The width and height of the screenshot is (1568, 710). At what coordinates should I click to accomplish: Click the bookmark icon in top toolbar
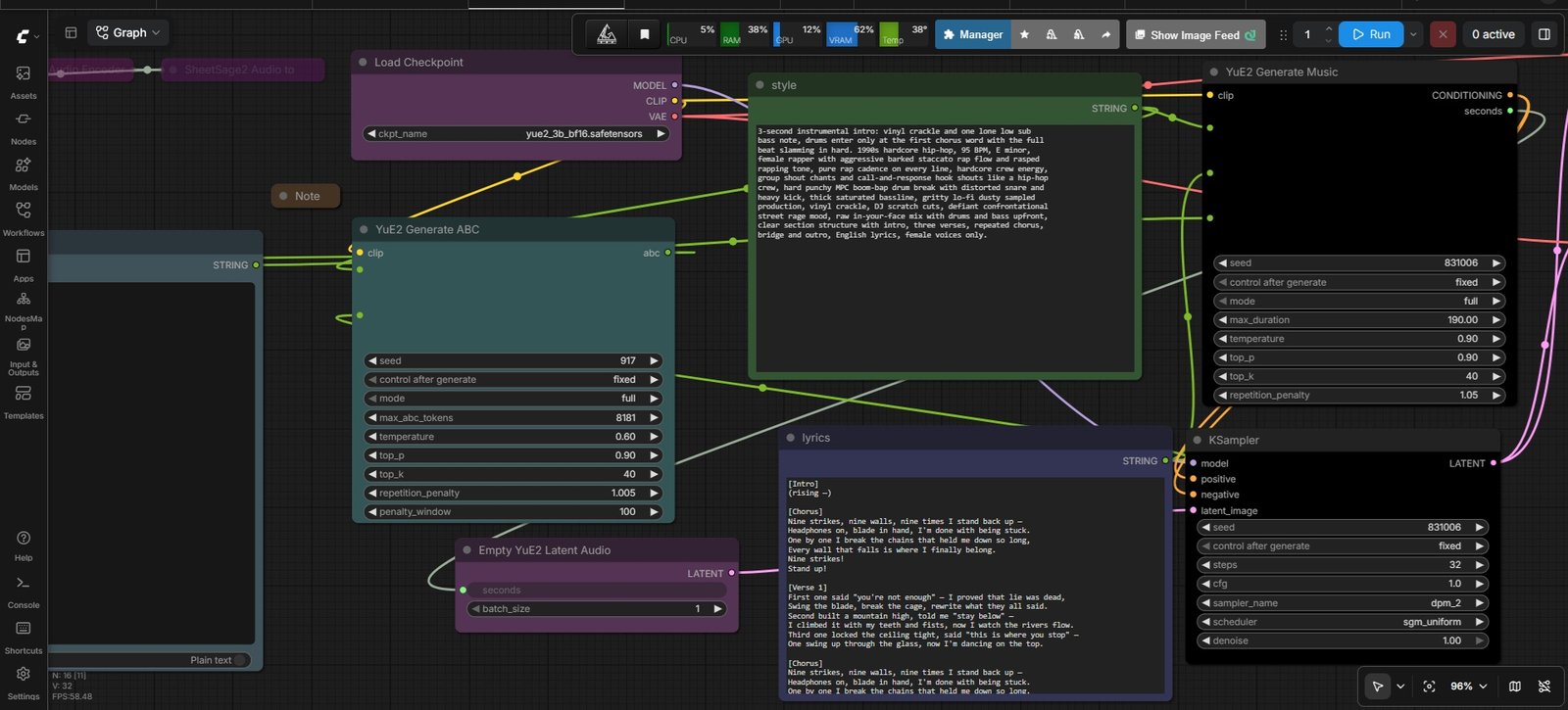(x=644, y=34)
